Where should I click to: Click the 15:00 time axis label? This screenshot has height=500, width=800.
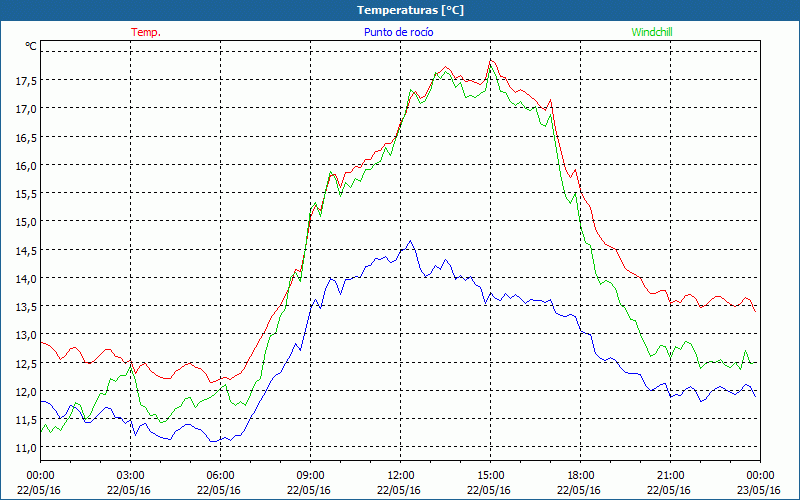490,476
